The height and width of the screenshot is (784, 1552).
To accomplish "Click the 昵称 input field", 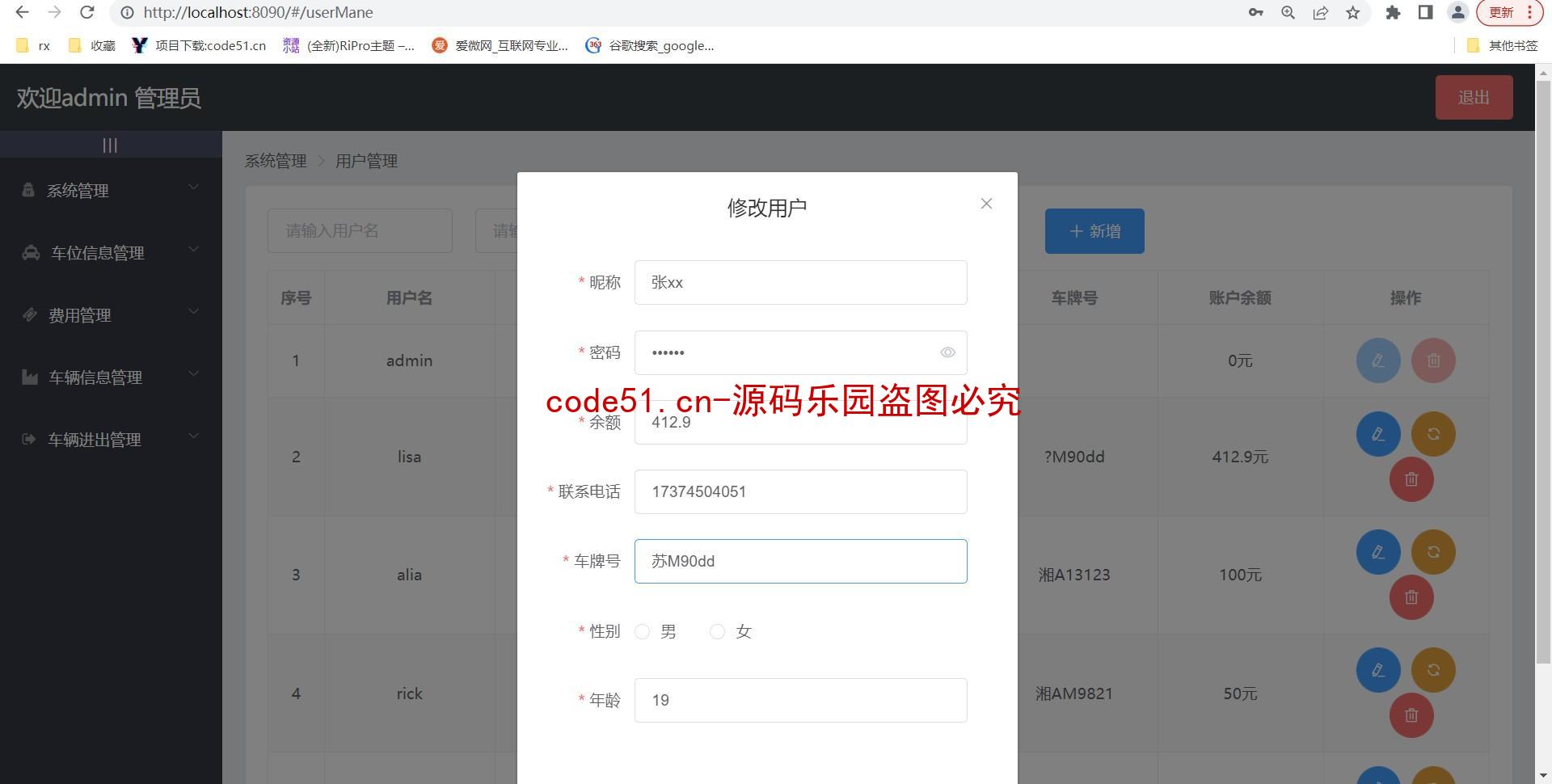I will (x=800, y=283).
